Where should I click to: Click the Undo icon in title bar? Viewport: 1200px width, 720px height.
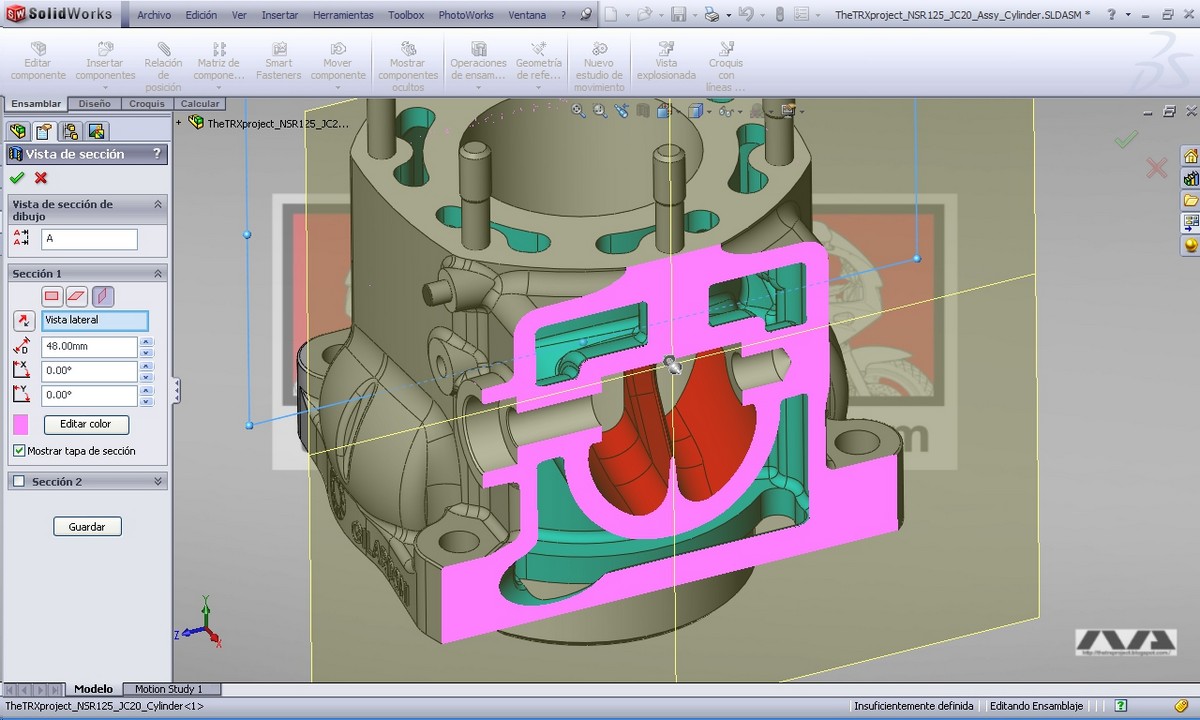746,15
